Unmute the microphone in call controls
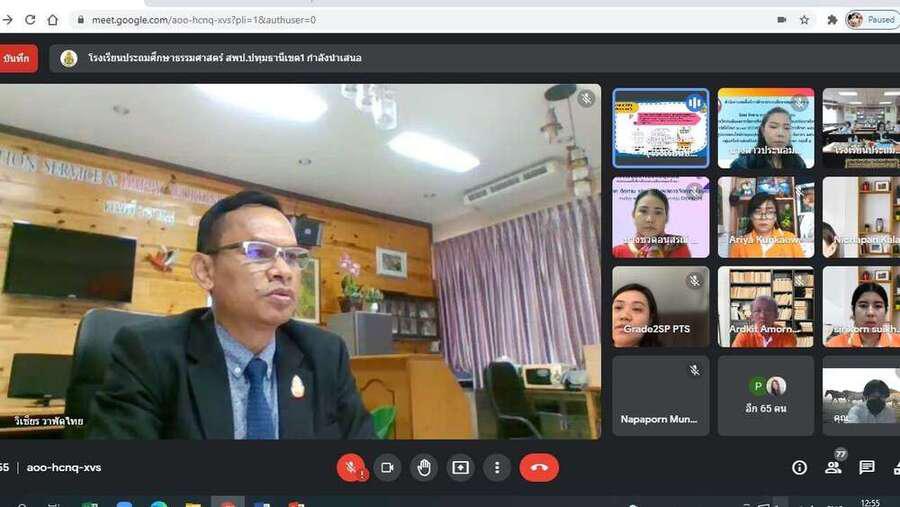This screenshot has height=507, width=900. coord(350,467)
